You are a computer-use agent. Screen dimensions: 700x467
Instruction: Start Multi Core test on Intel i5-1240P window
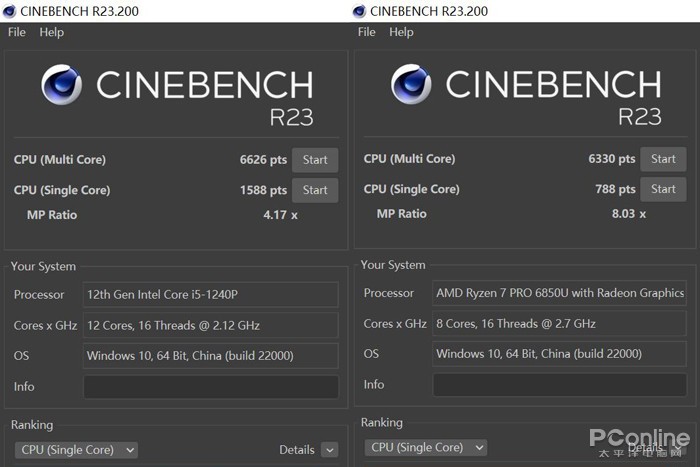click(315, 160)
